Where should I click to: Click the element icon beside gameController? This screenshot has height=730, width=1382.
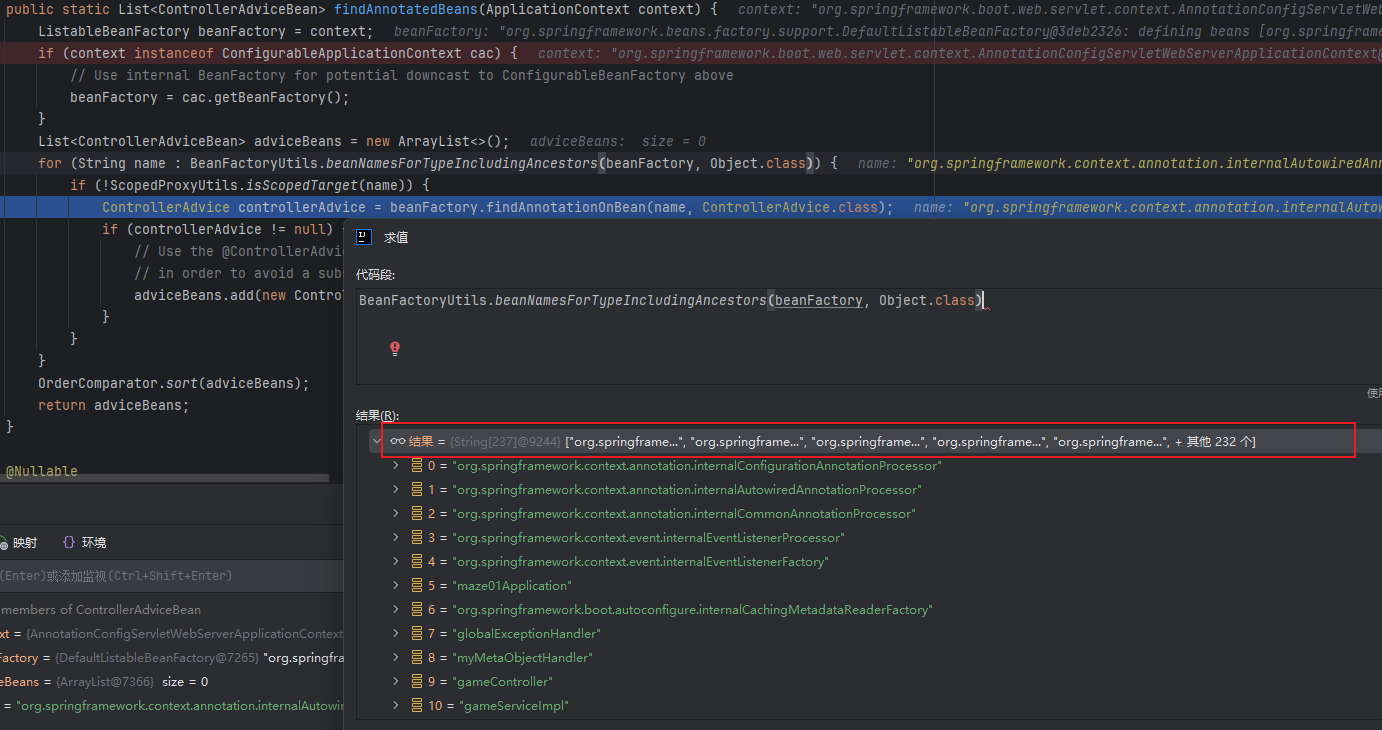tap(417, 682)
